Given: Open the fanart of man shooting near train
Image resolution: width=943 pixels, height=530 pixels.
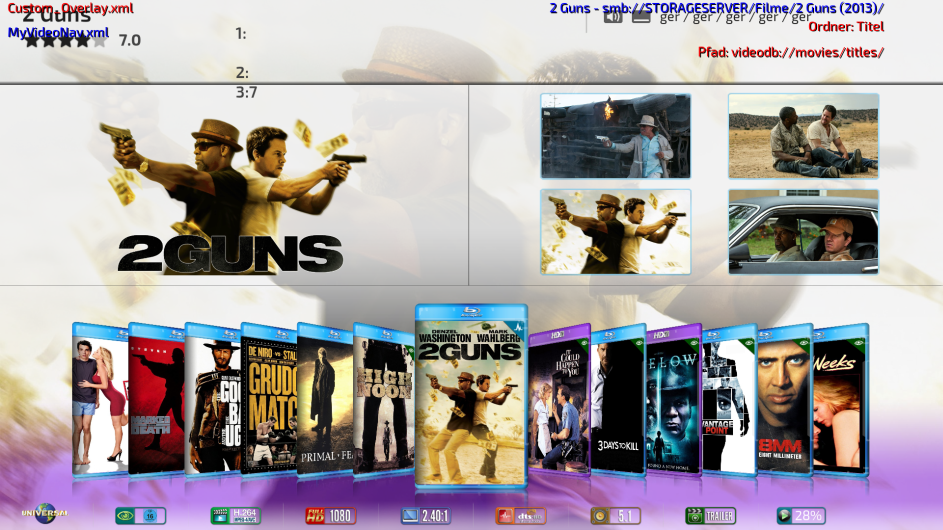Looking at the screenshot, I should coord(615,136).
